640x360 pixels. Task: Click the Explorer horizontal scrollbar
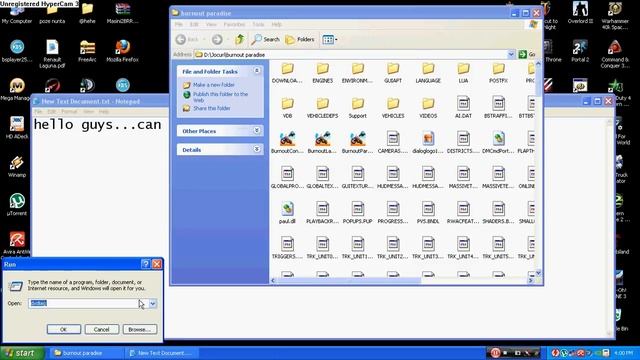tap(349, 280)
